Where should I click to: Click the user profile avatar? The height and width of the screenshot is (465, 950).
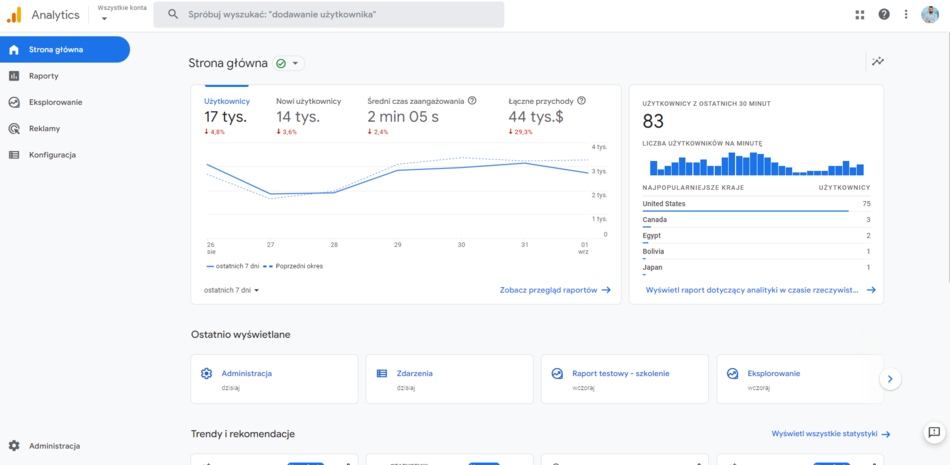tap(931, 14)
